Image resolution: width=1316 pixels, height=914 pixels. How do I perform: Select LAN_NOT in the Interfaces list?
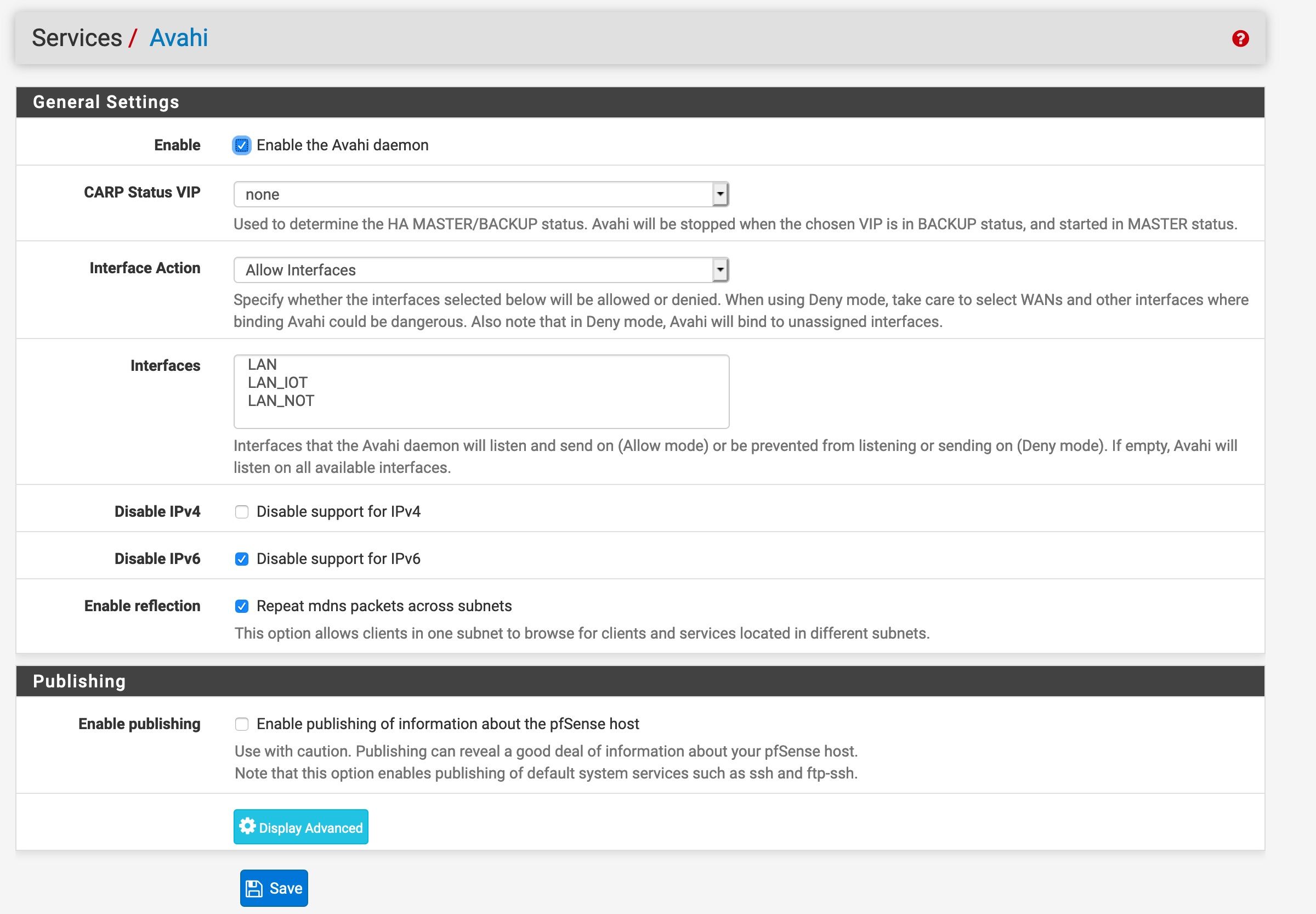pos(481,401)
